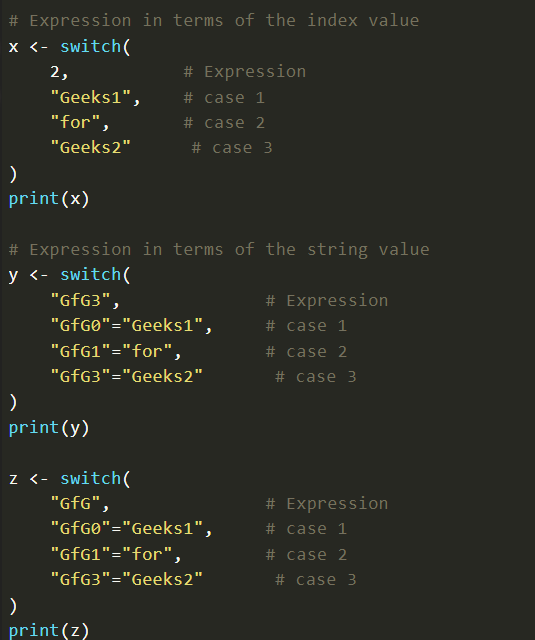535x640 pixels.
Task: Click the switch keyword assigned to z
Action: point(91,478)
